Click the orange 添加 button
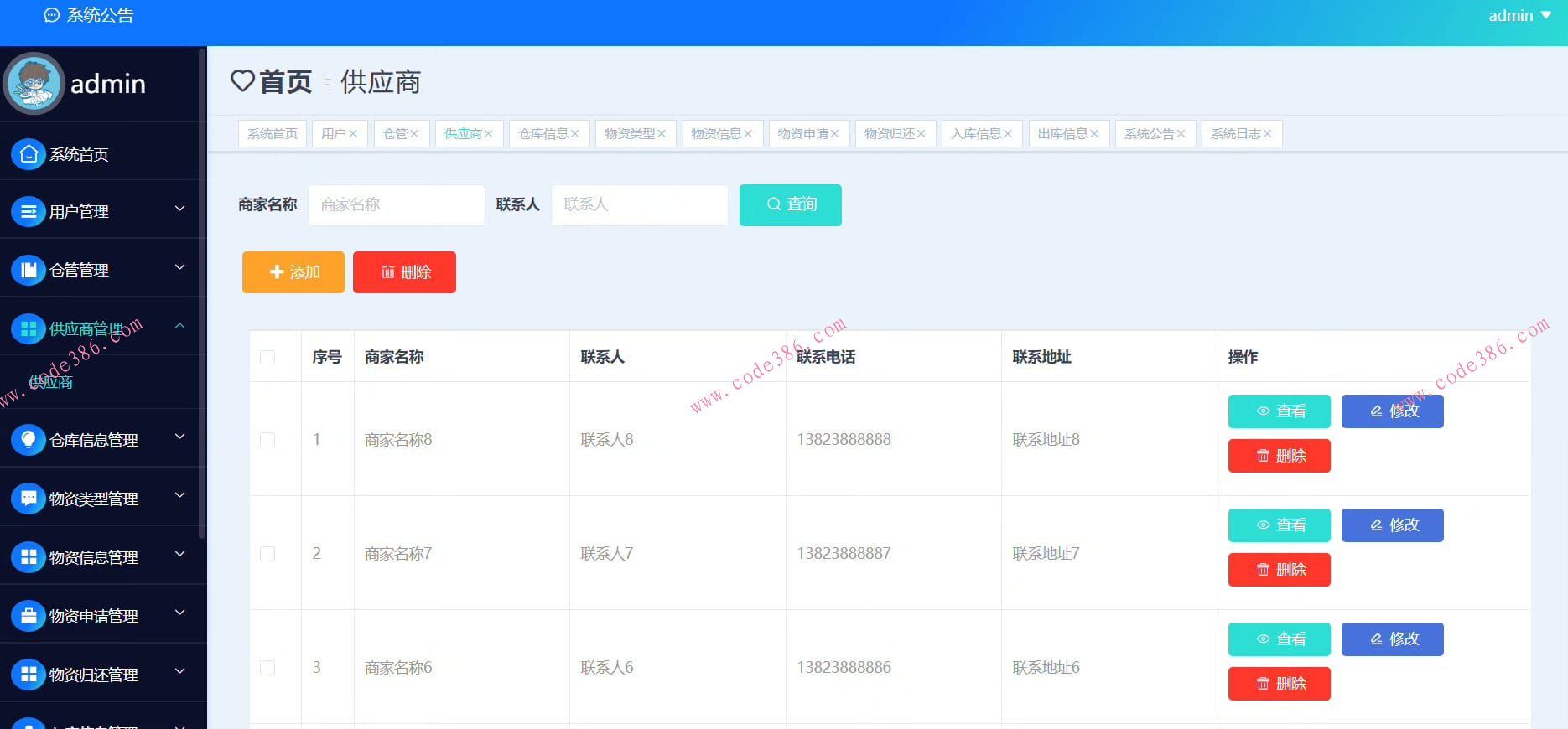This screenshot has height=729, width=1568. [293, 272]
